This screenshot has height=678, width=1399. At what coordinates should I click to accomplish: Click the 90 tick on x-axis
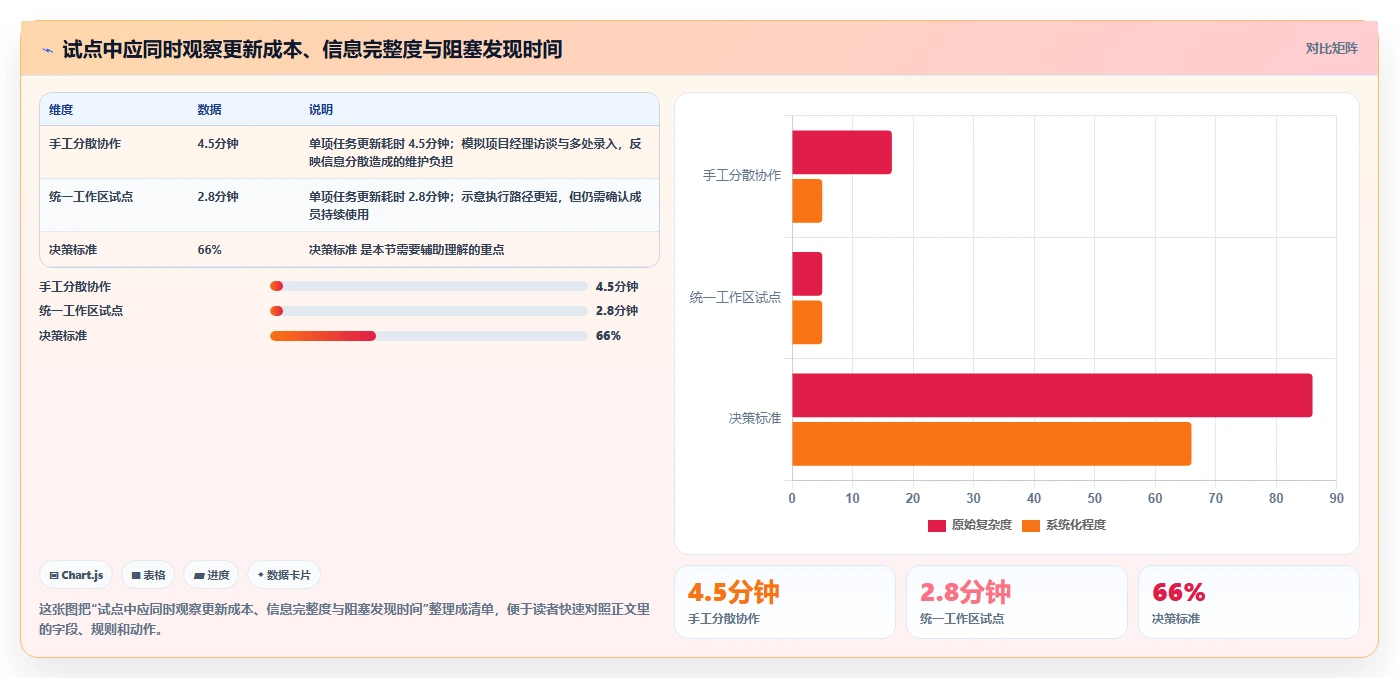click(x=1337, y=498)
